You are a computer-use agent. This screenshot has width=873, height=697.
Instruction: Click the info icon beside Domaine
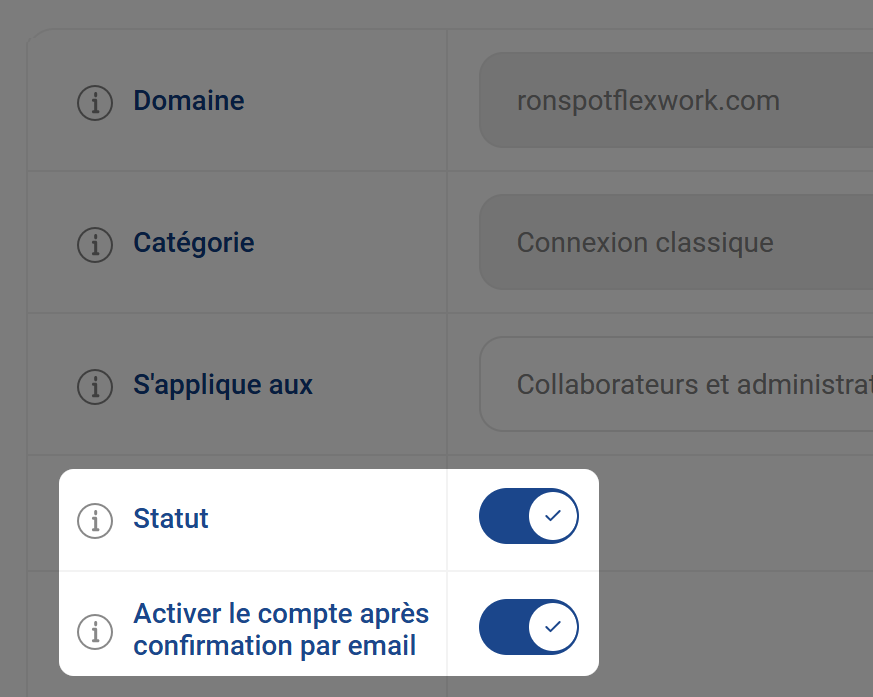tap(95, 103)
